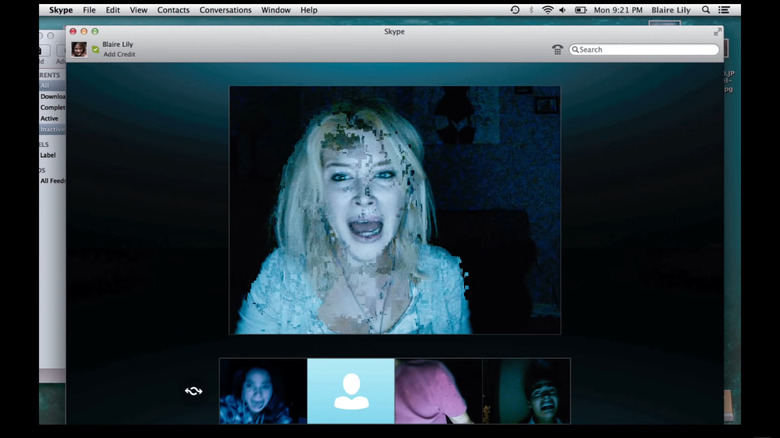
Task: Click the volume speaker icon
Action: click(x=563, y=10)
